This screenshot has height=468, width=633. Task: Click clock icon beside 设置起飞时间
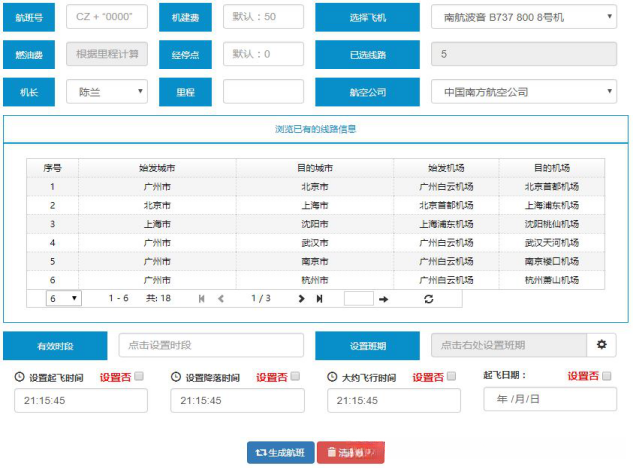coord(19,377)
